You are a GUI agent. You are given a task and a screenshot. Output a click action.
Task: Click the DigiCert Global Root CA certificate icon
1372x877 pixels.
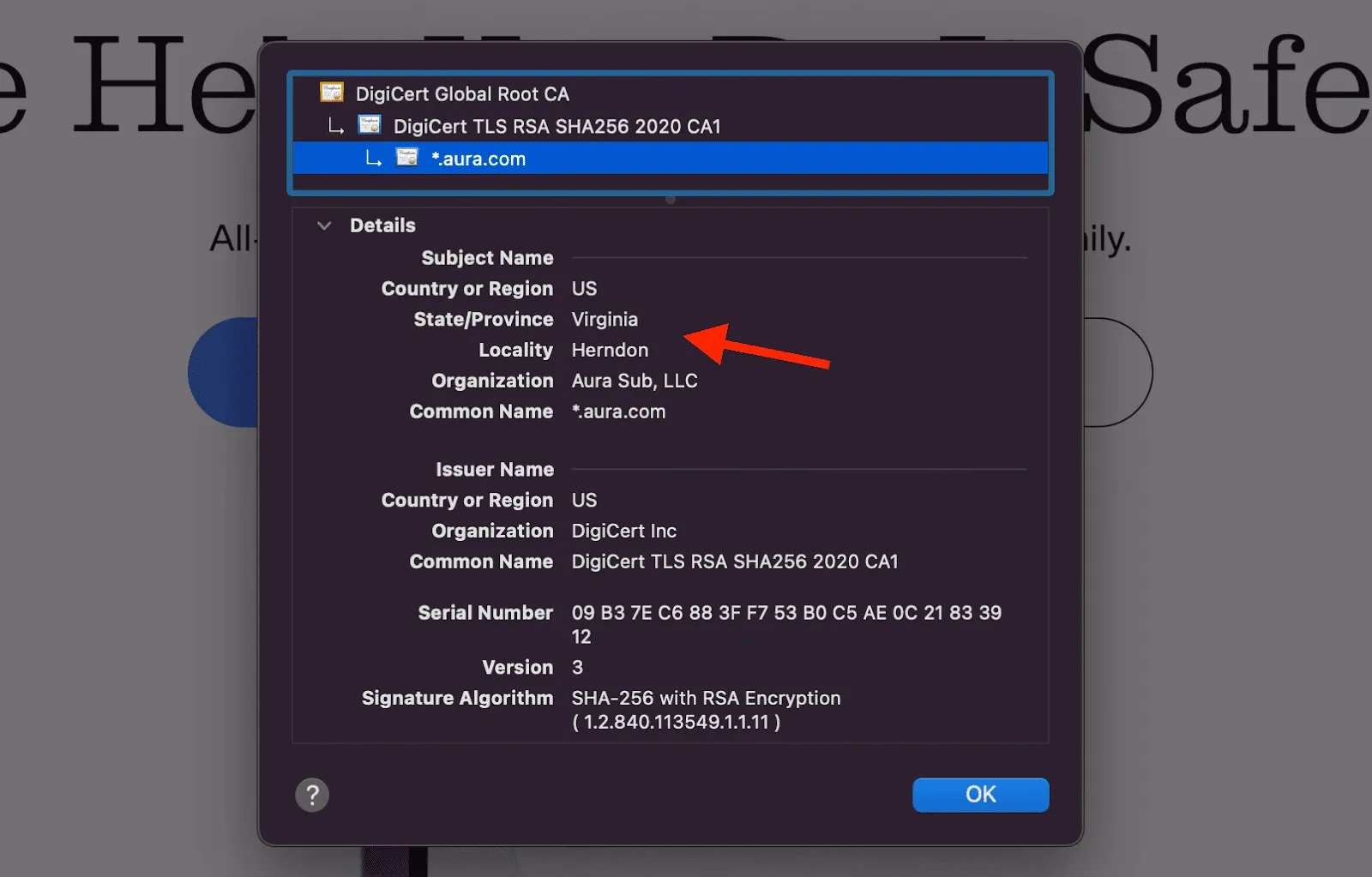click(x=331, y=93)
